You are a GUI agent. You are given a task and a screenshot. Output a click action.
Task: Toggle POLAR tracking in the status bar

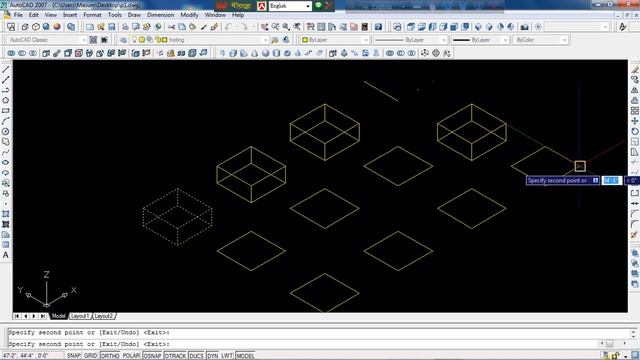(131, 356)
